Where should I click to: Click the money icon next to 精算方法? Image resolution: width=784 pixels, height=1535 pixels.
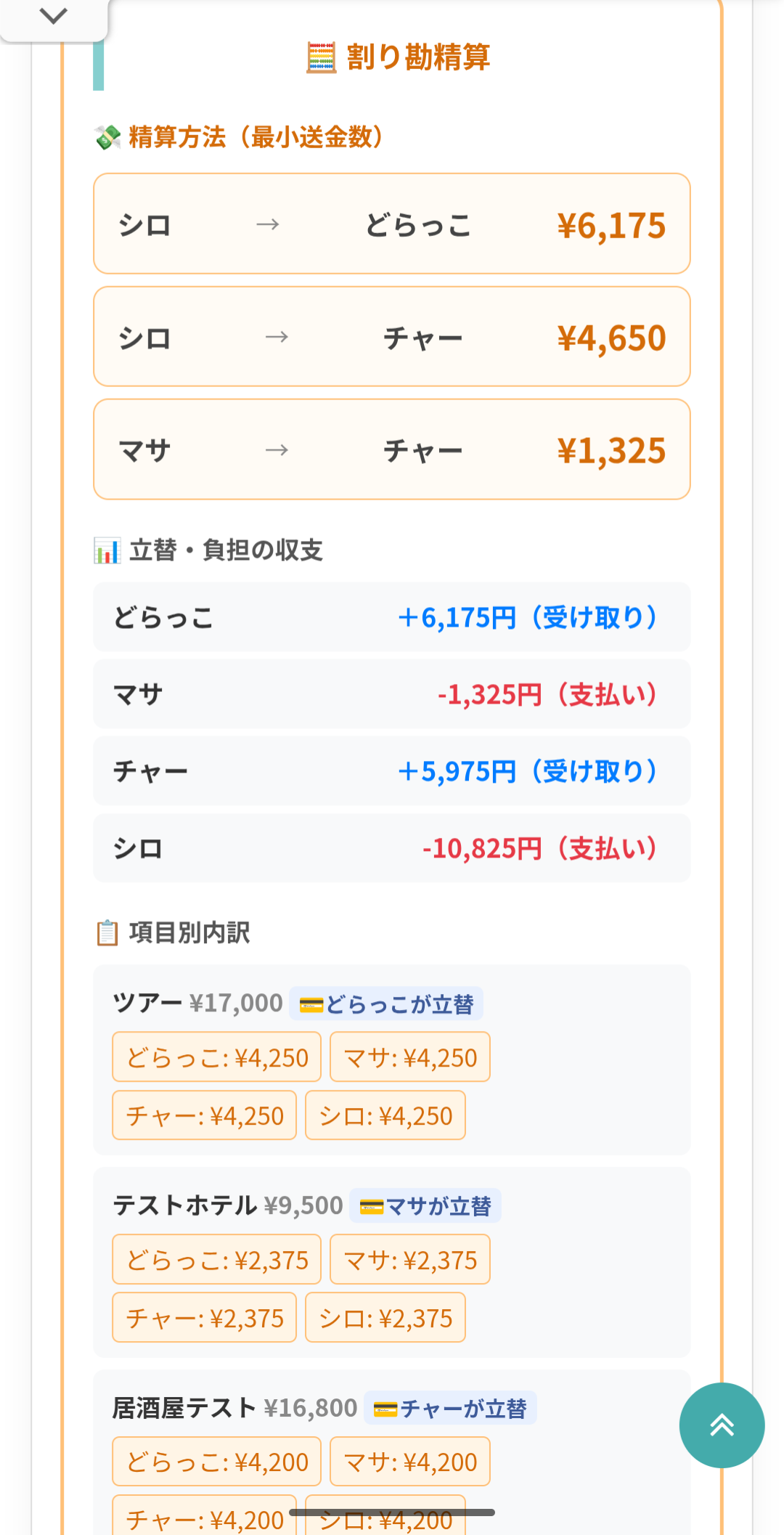pos(107,137)
